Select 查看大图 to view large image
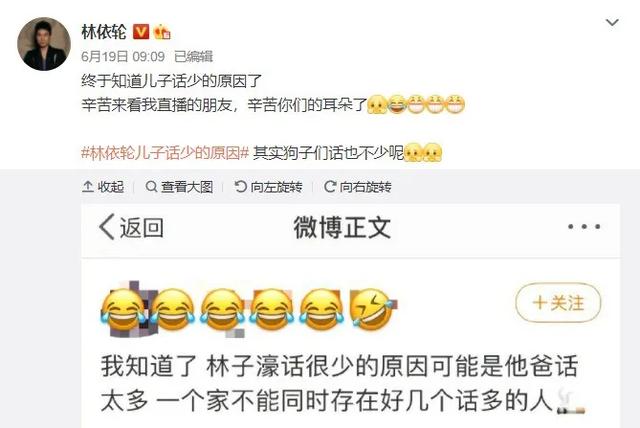 tap(179, 187)
